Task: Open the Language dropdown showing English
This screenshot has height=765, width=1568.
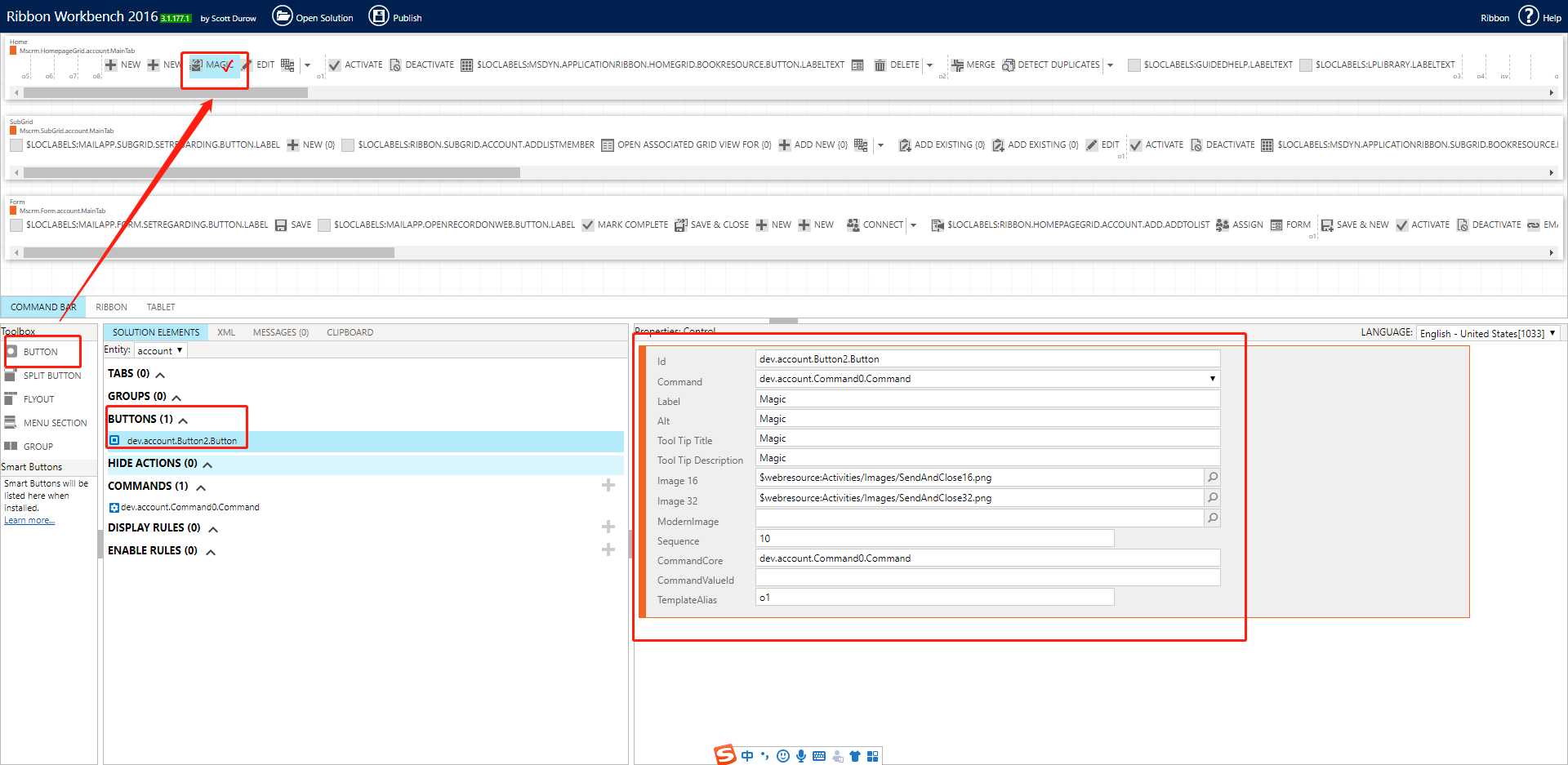Action: [1488, 333]
